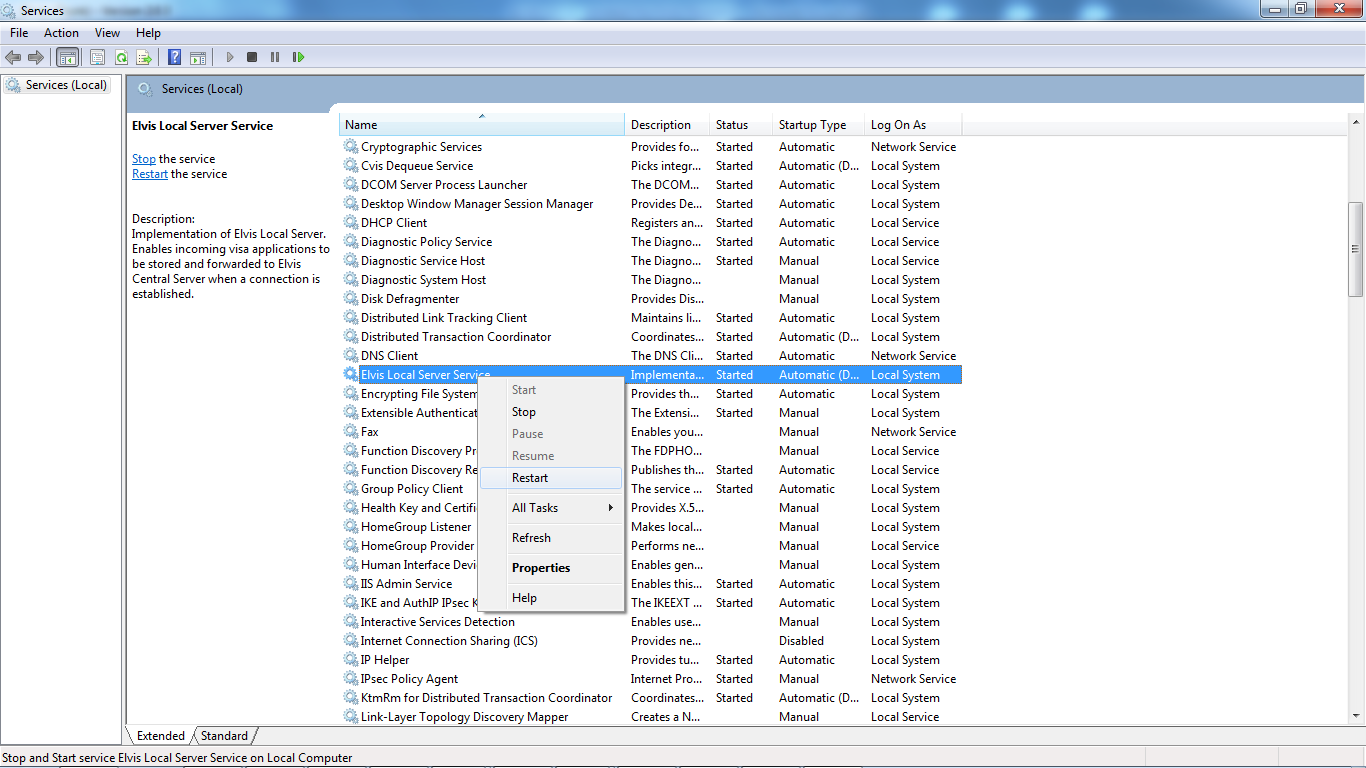Select DCOM Server Process Launcher row
The width and height of the screenshot is (1366, 768).
[651, 185]
